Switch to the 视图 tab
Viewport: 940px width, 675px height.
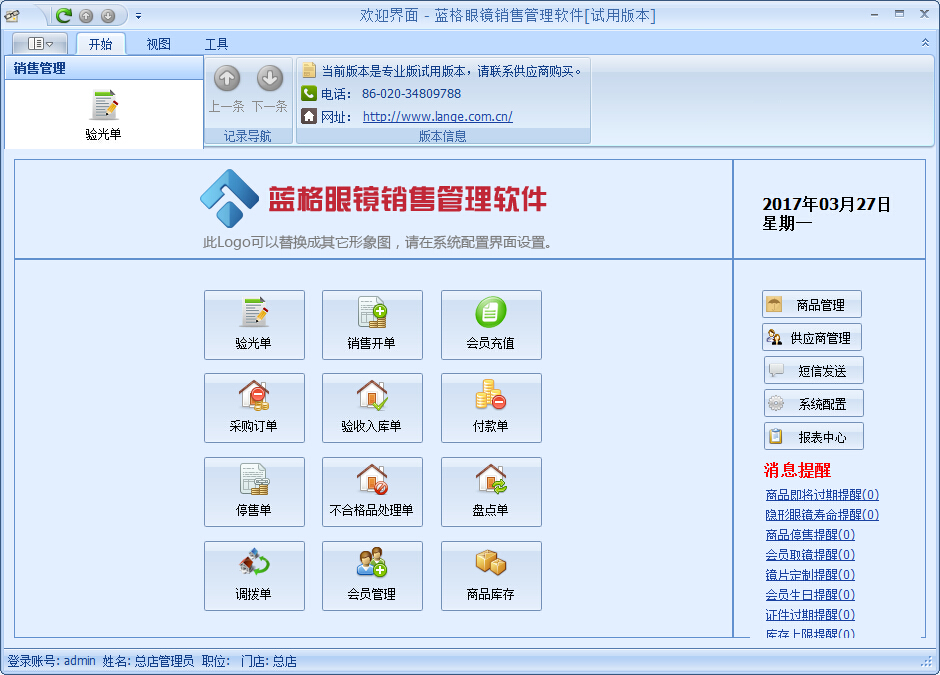tap(158, 44)
